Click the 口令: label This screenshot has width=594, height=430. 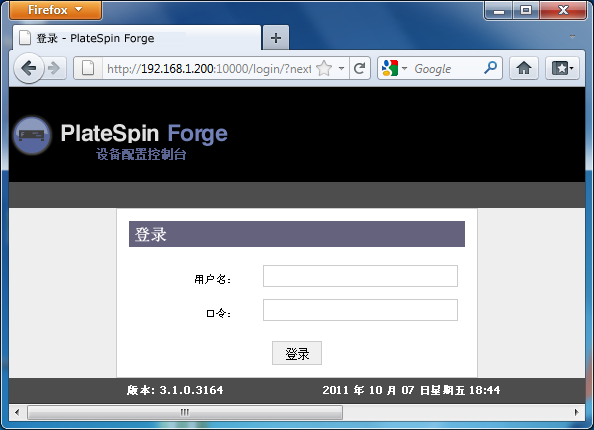219,313
